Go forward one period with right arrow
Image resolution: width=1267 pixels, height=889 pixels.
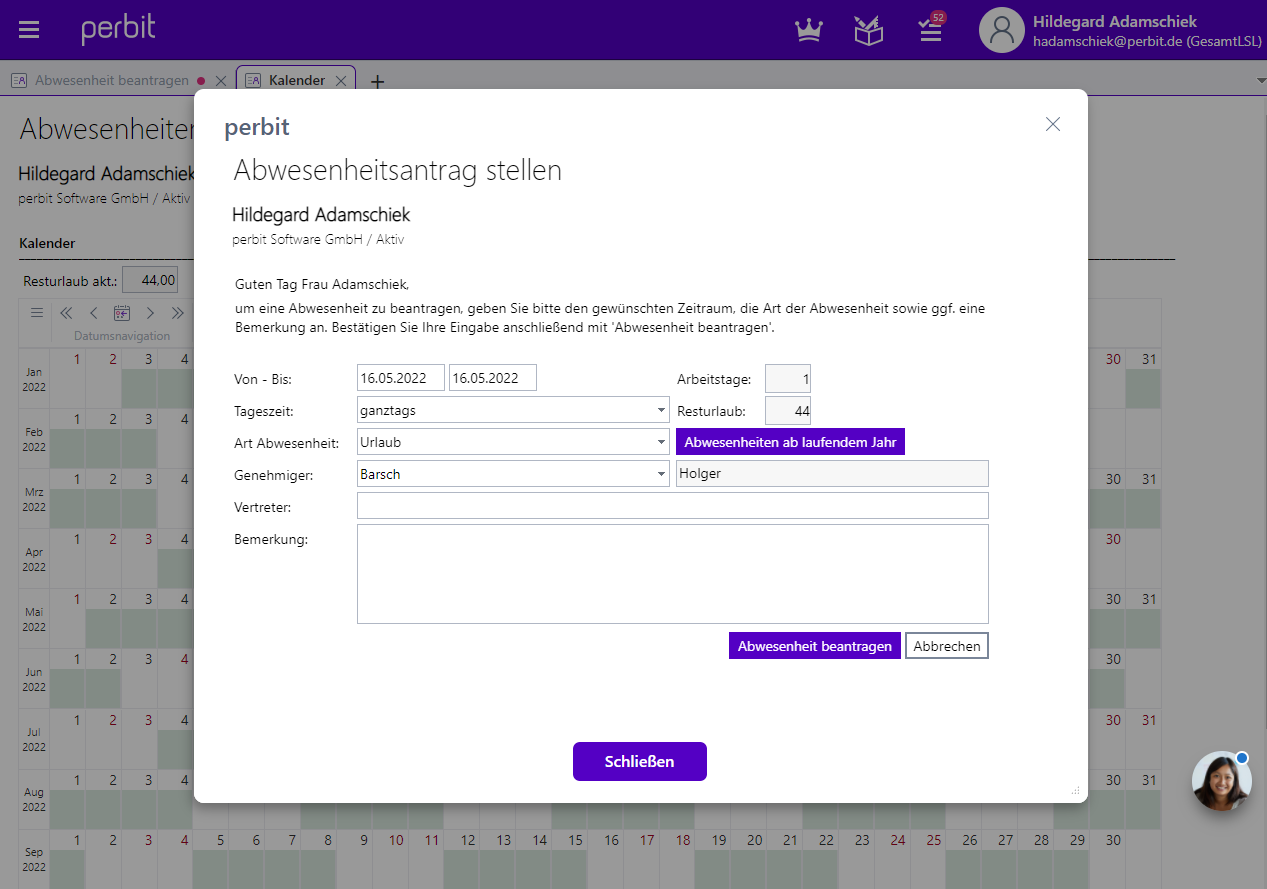click(x=148, y=313)
